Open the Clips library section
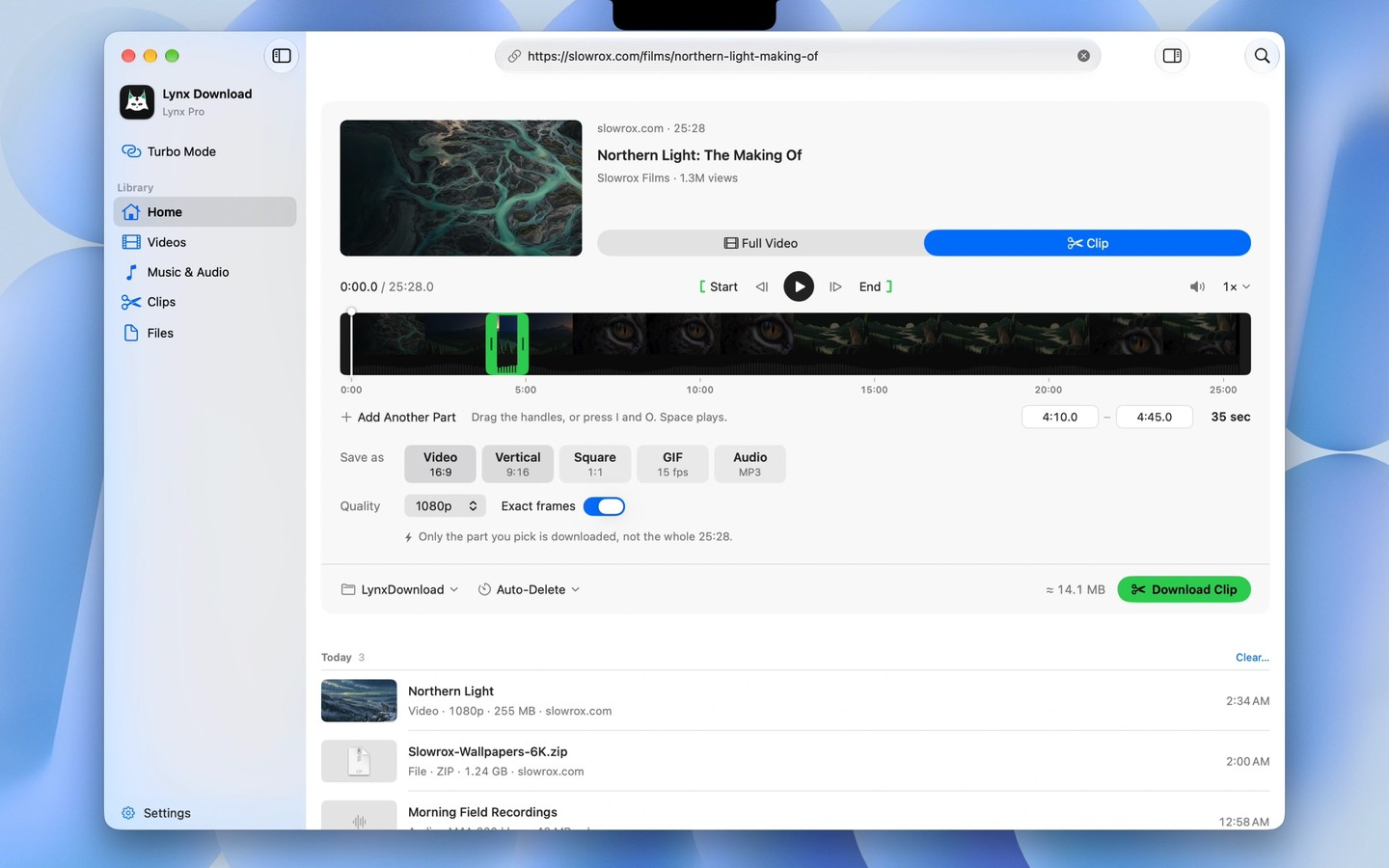 (x=204, y=302)
